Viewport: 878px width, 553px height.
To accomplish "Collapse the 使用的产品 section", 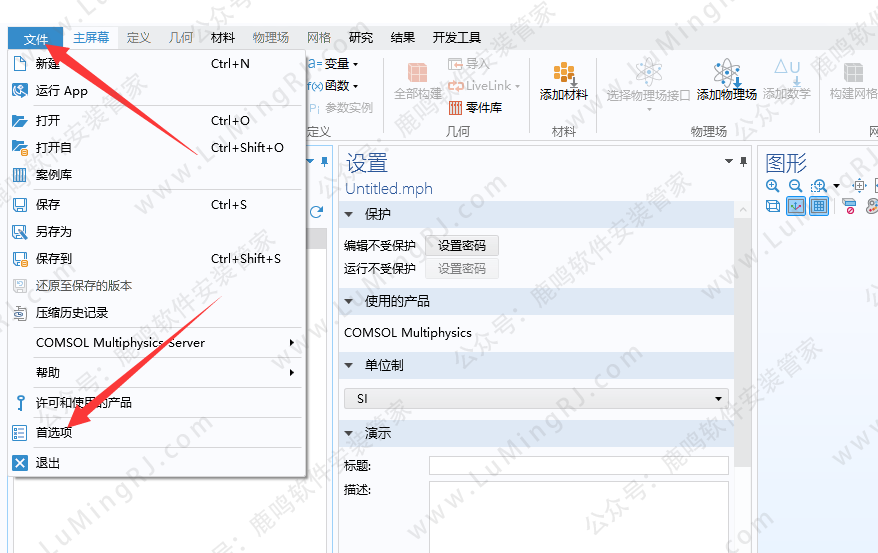I will 349,301.
